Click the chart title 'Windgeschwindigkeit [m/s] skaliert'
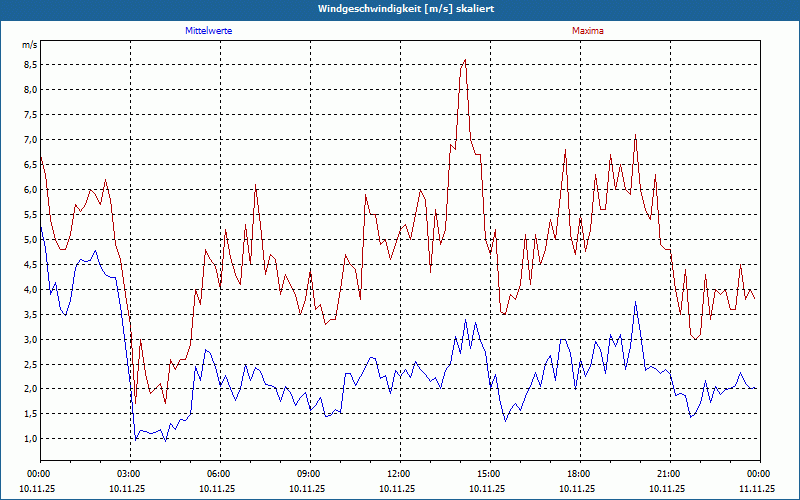The height and width of the screenshot is (500, 800). click(x=406, y=9)
